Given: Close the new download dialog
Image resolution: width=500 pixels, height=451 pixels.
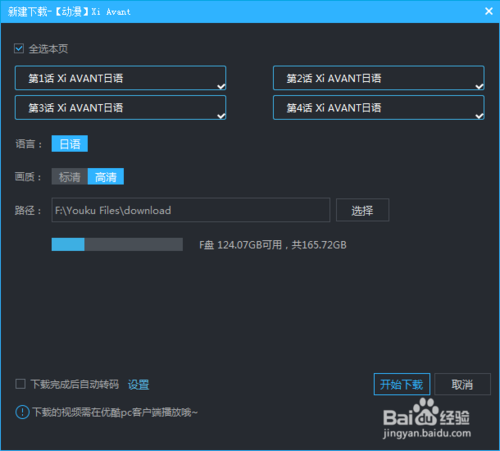Looking at the screenshot, I should 489,11.
